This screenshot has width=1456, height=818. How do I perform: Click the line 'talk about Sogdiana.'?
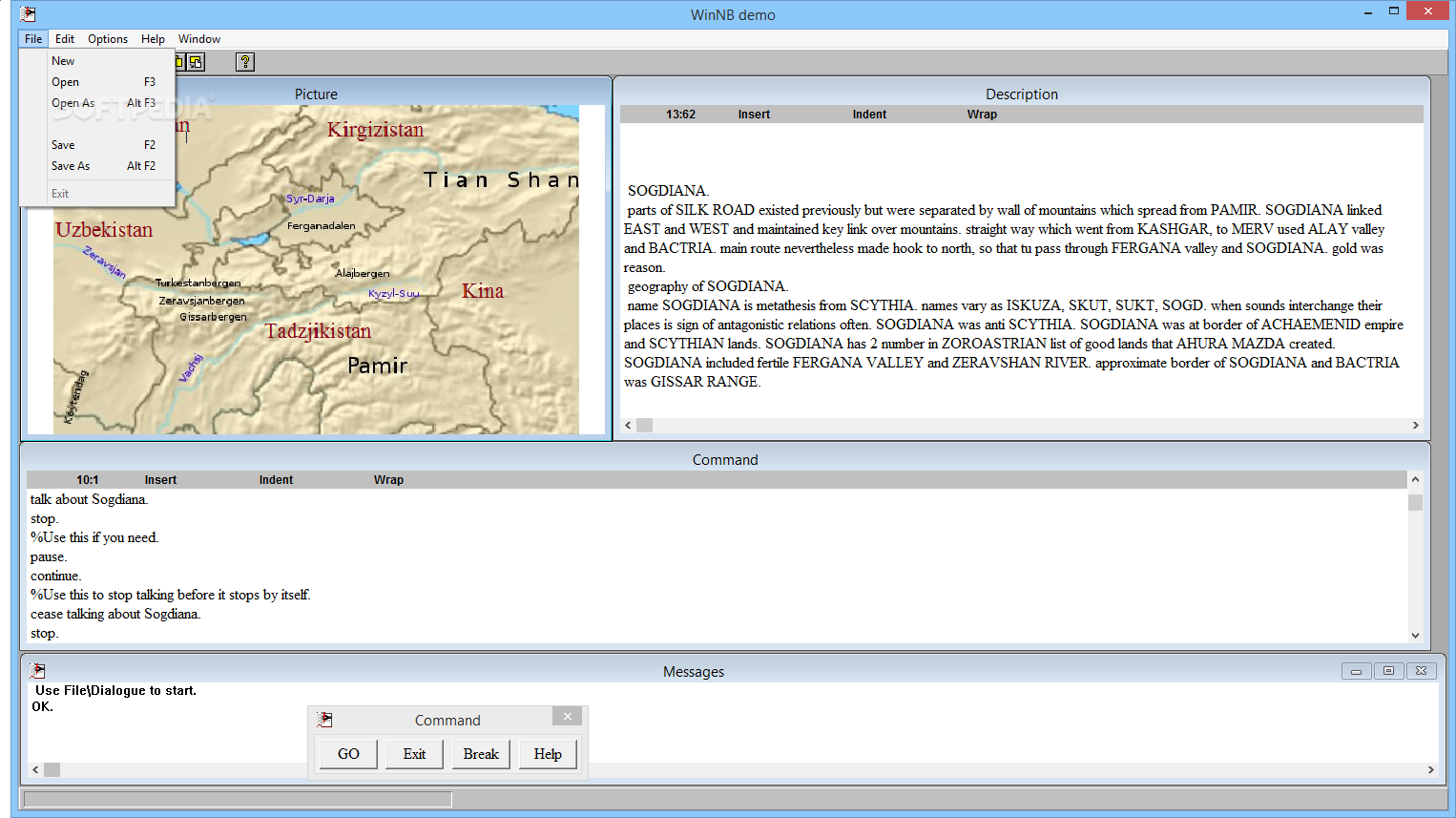[89, 499]
